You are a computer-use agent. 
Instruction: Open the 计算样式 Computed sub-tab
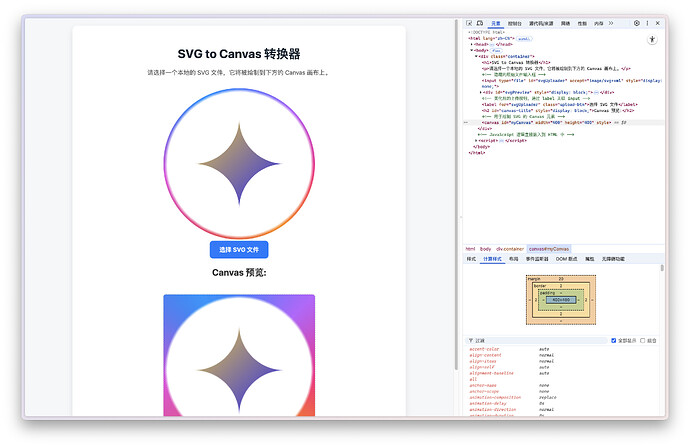coord(492,259)
